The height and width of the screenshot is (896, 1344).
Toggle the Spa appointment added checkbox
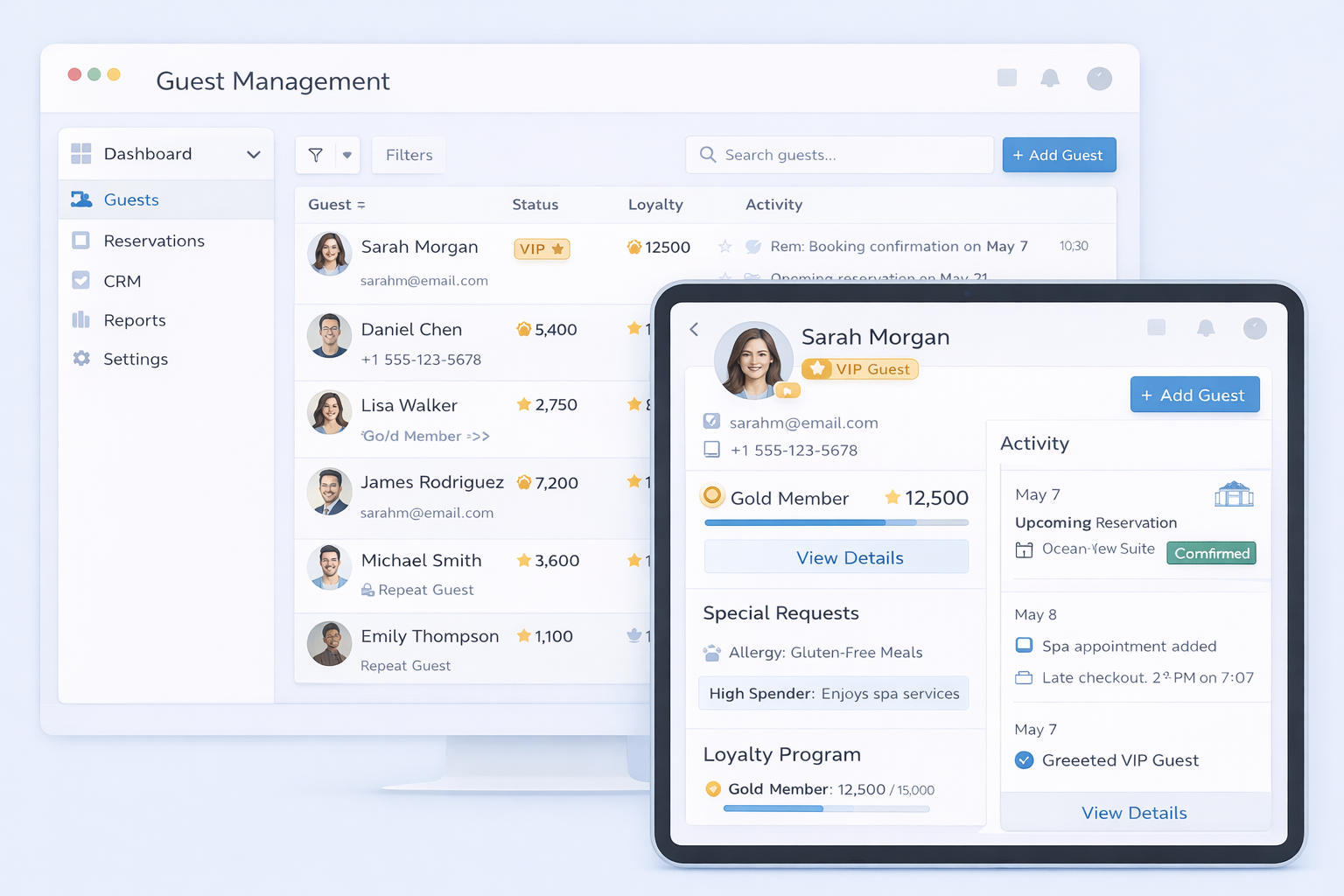pyautogui.click(x=1024, y=646)
